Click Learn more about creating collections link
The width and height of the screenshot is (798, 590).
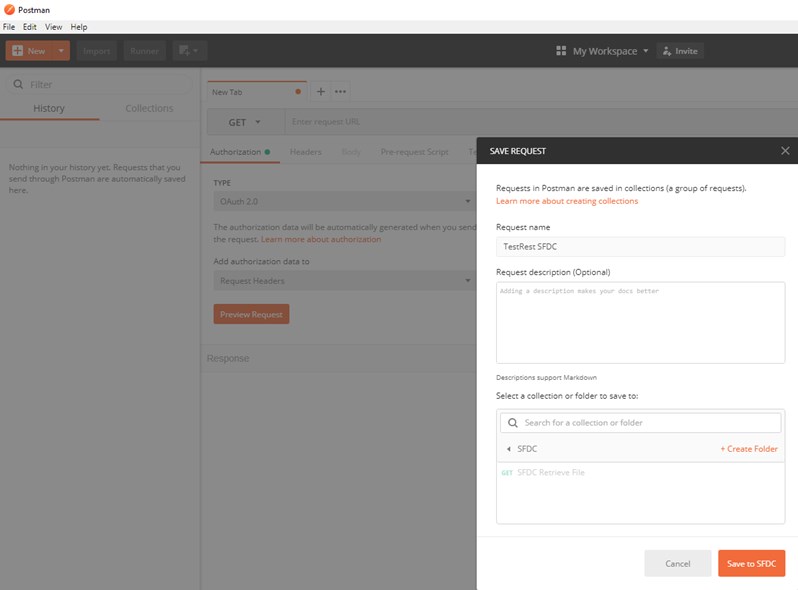[x=567, y=201]
